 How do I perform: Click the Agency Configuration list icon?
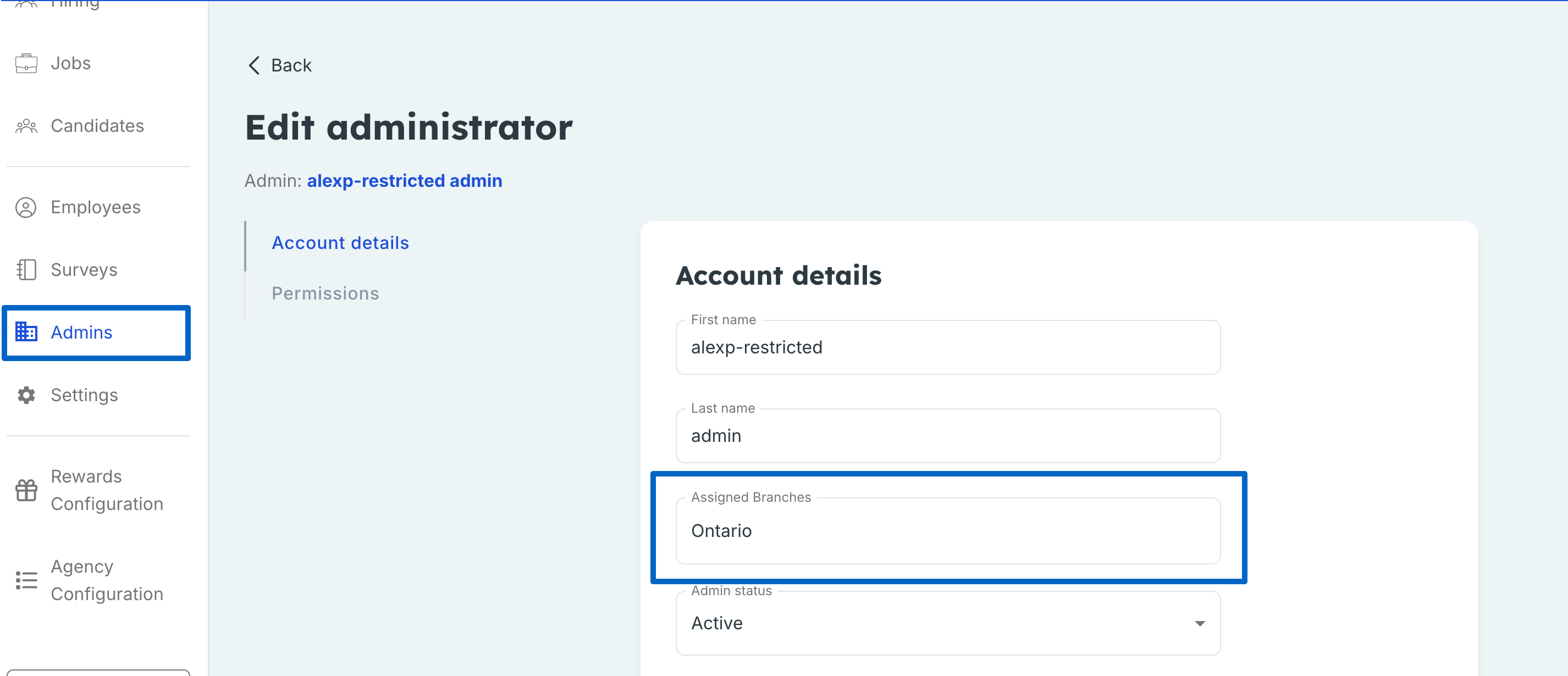click(x=26, y=580)
